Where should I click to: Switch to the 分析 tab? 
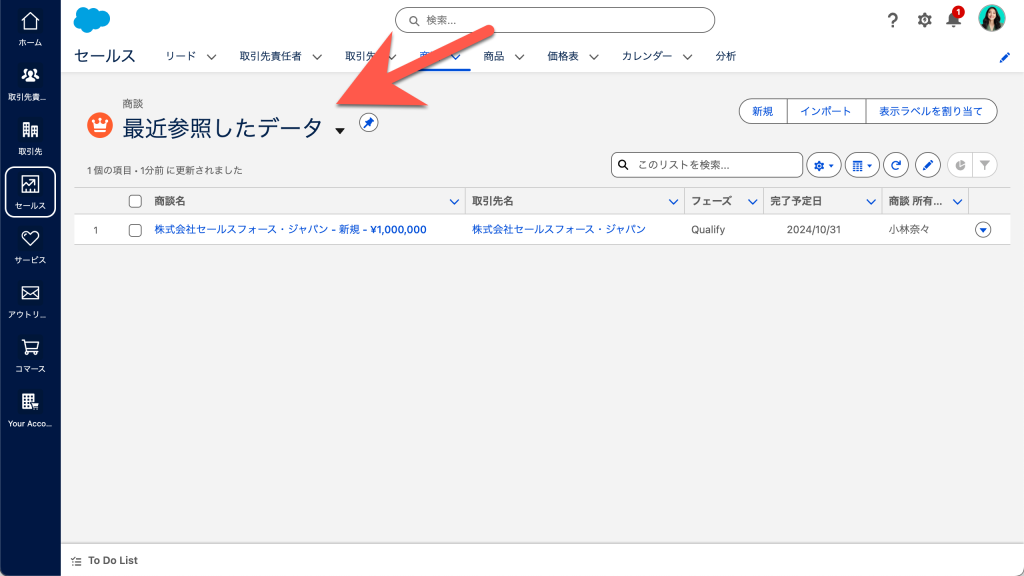coord(726,56)
